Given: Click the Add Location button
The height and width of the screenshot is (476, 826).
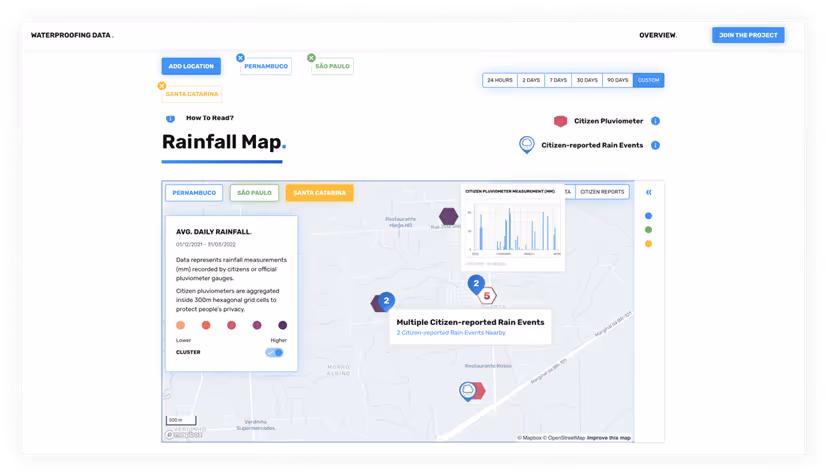Looking at the screenshot, I should click(191, 66).
